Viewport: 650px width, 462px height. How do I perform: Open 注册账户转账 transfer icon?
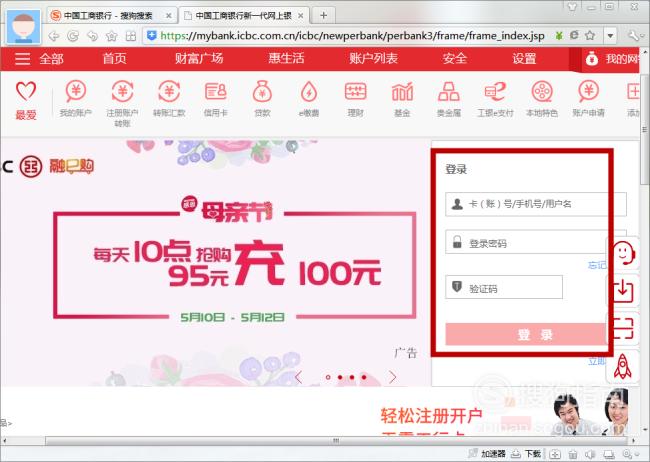122,91
